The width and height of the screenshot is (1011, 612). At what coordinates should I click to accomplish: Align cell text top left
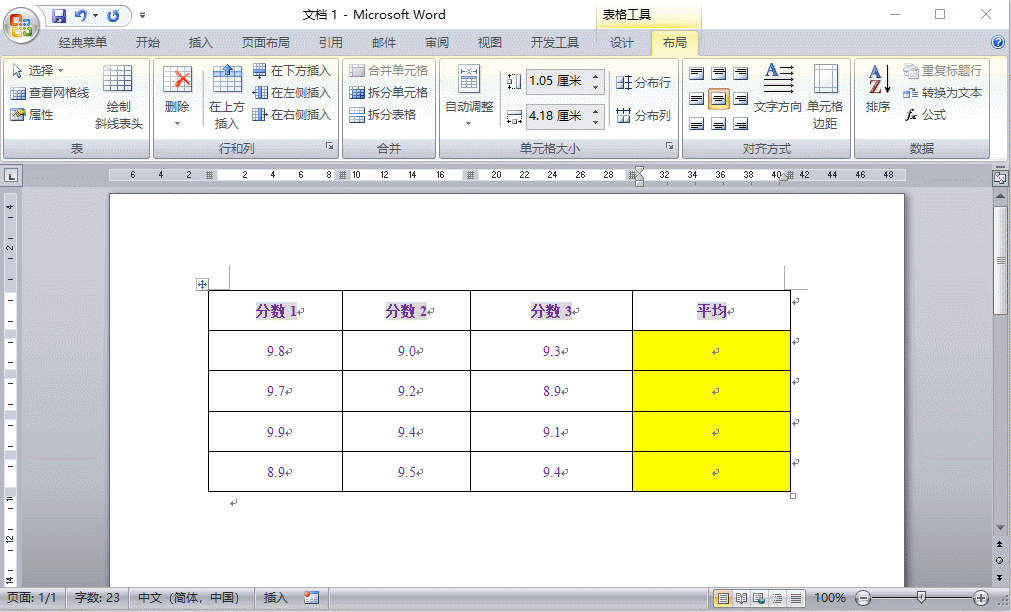(x=696, y=73)
